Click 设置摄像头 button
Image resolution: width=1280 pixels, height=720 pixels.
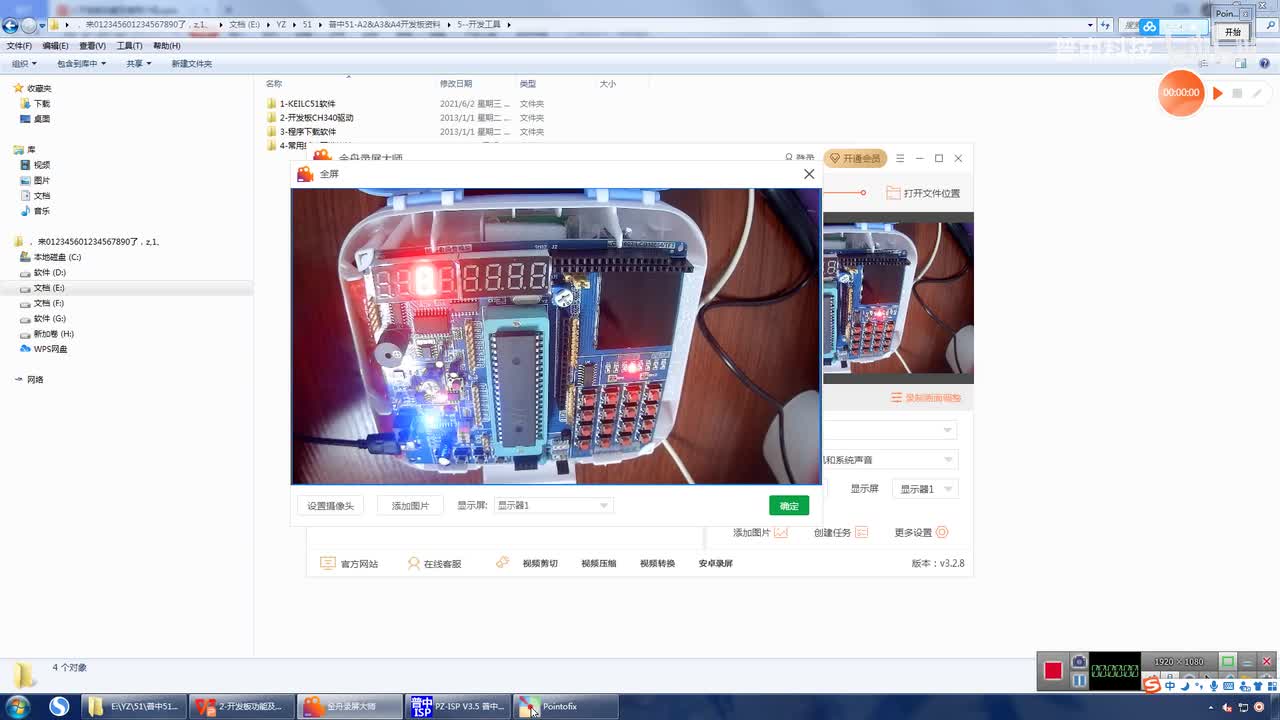[331, 506]
